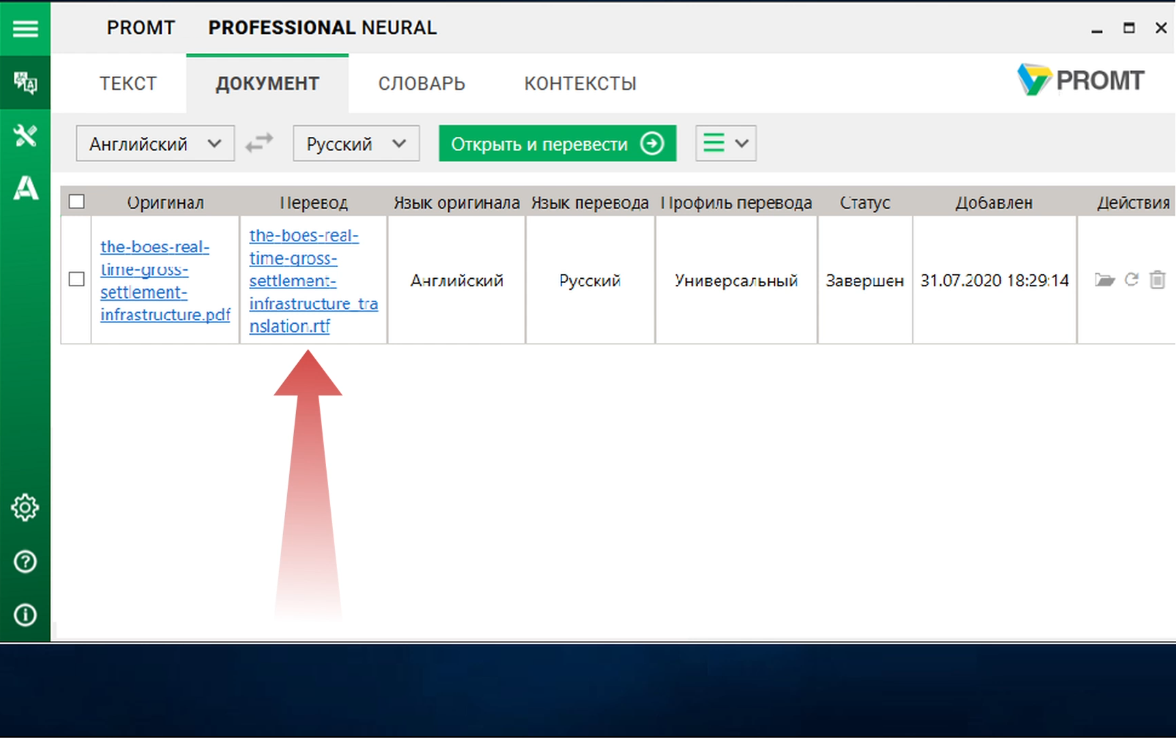The width and height of the screenshot is (1176, 738).
Task: Click the PROMT logo
Action: click(x=1080, y=80)
